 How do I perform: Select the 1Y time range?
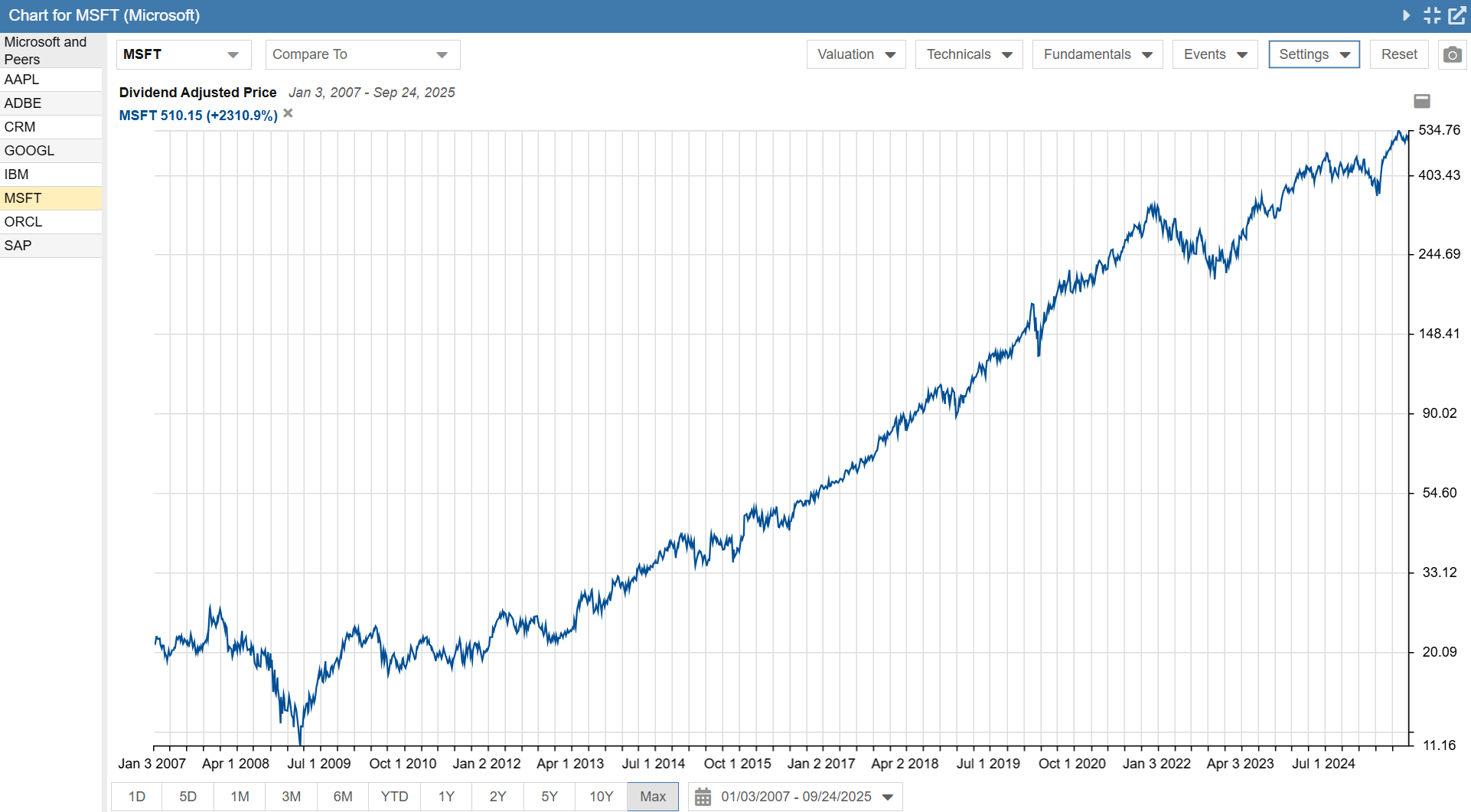tap(446, 797)
